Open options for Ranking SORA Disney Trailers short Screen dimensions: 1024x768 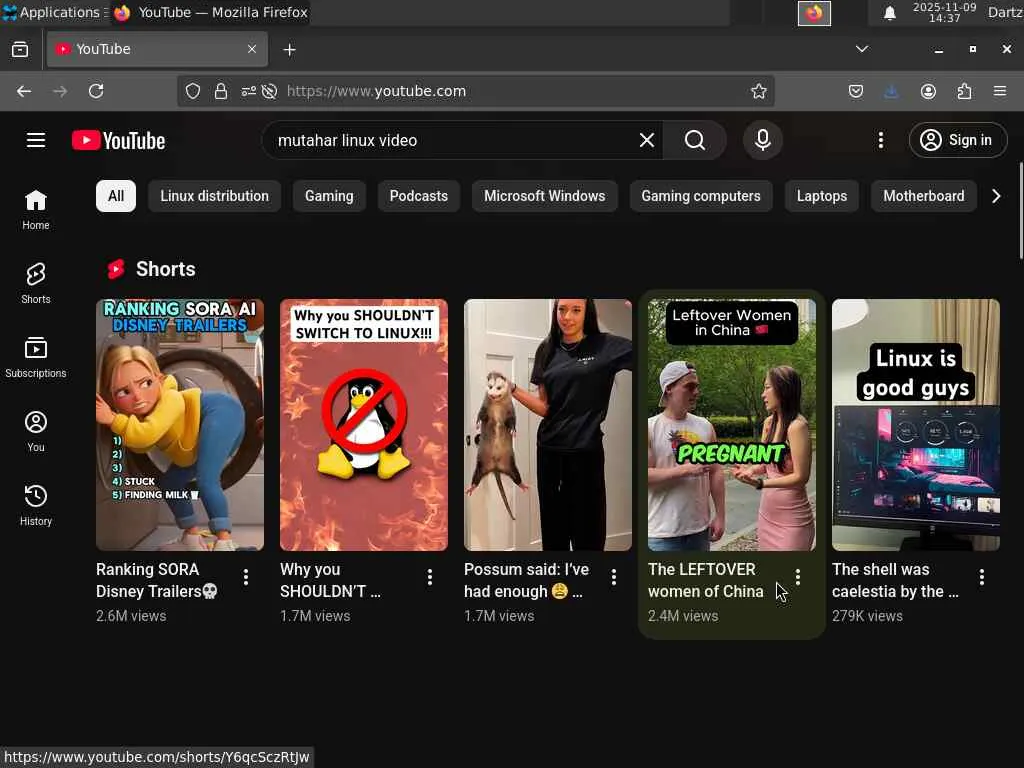pos(246,577)
